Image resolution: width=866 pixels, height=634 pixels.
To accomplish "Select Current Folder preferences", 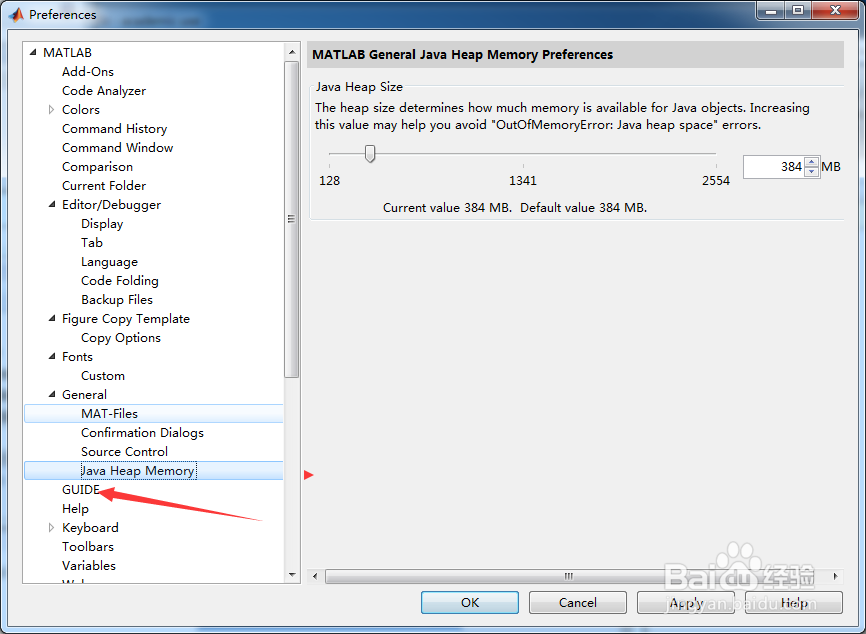I will (x=104, y=186).
